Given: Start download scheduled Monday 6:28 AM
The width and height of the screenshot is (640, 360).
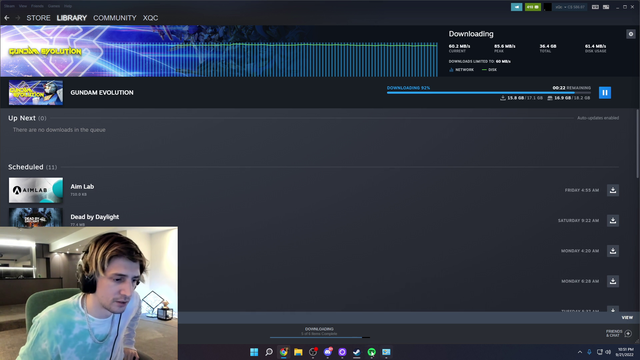Looking at the screenshot, I should coord(613,281).
